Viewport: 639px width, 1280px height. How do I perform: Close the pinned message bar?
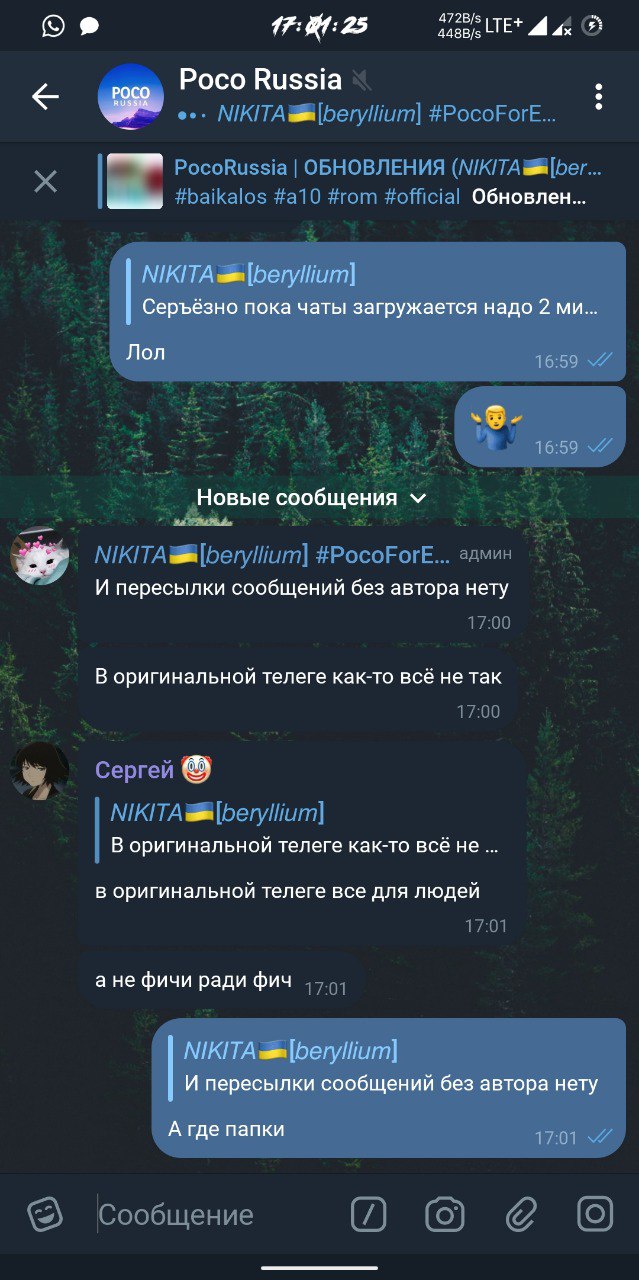[x=45, y=181]
